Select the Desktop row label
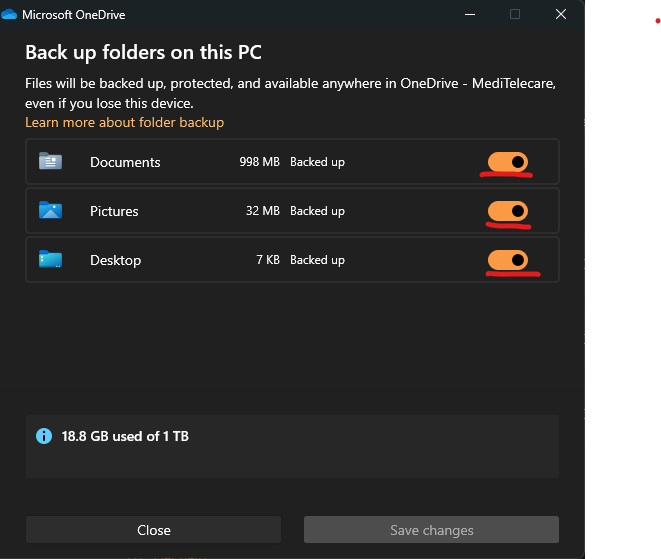 pos(115,260)
